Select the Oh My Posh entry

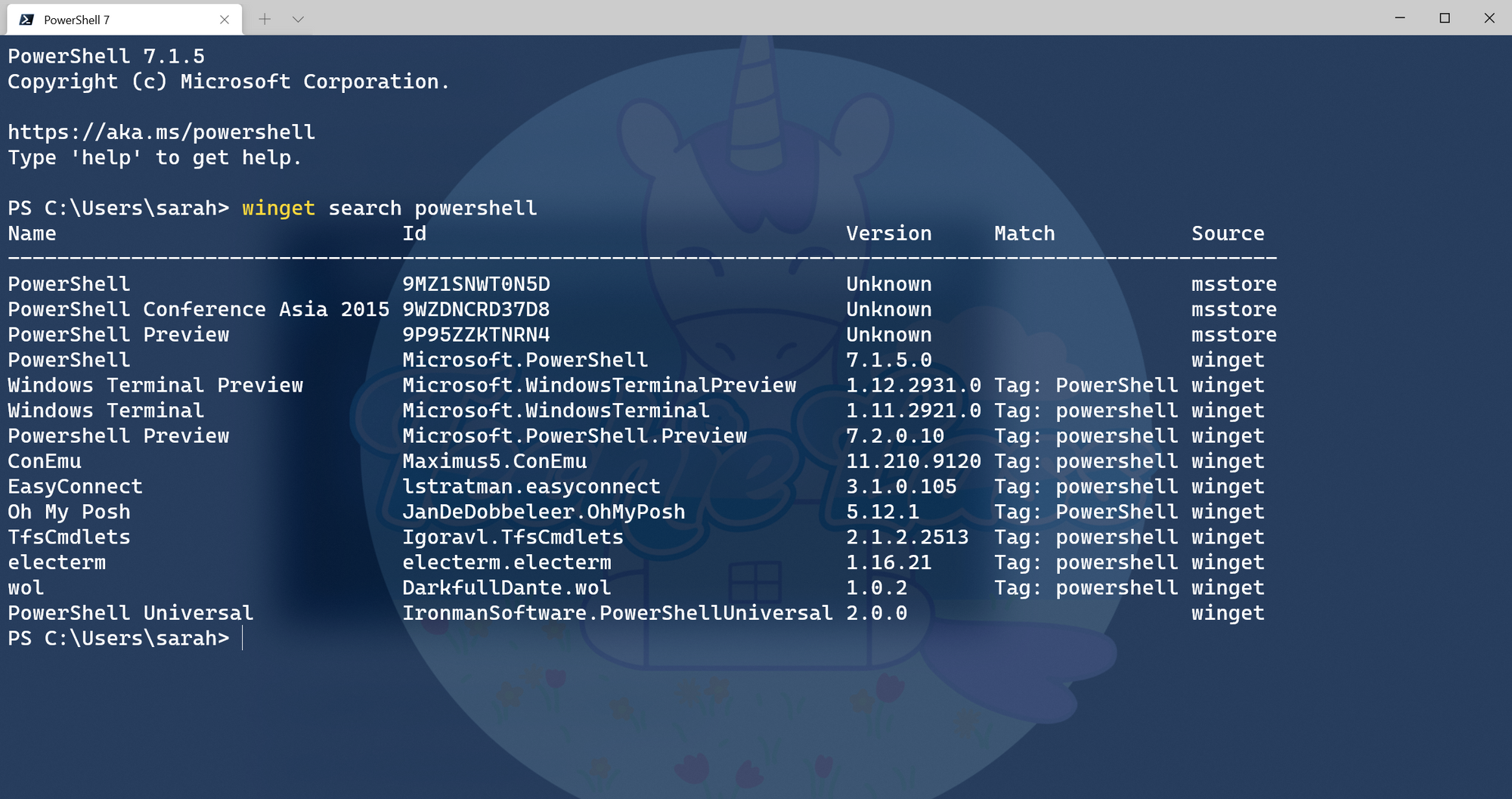pos(68,512)
